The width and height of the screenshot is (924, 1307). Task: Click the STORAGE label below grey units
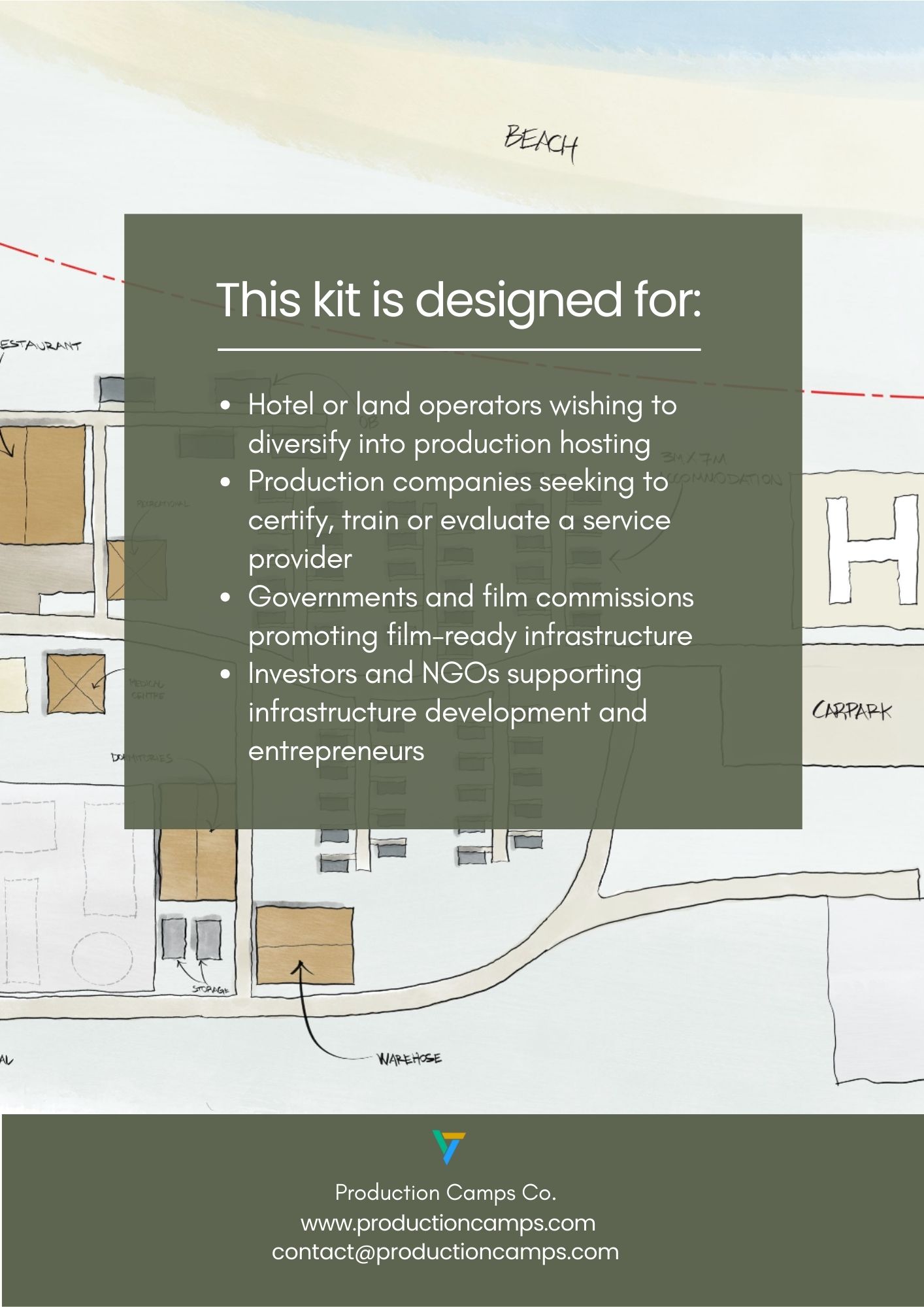pos(210,989)
